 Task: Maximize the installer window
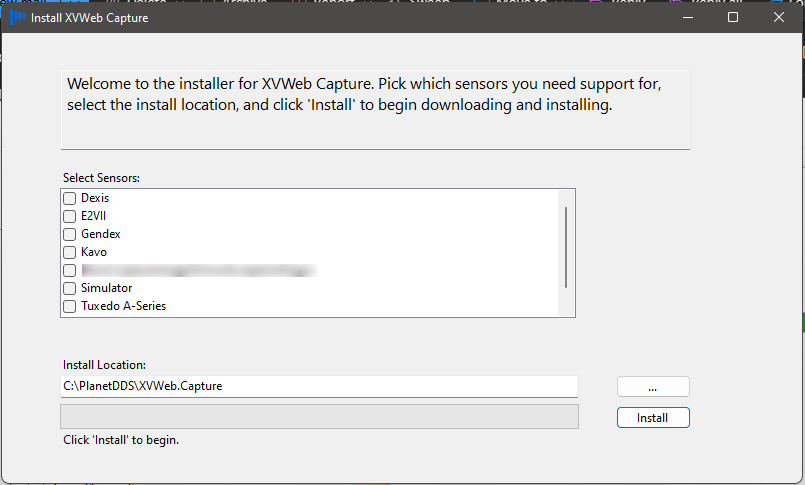coord(733,17)
